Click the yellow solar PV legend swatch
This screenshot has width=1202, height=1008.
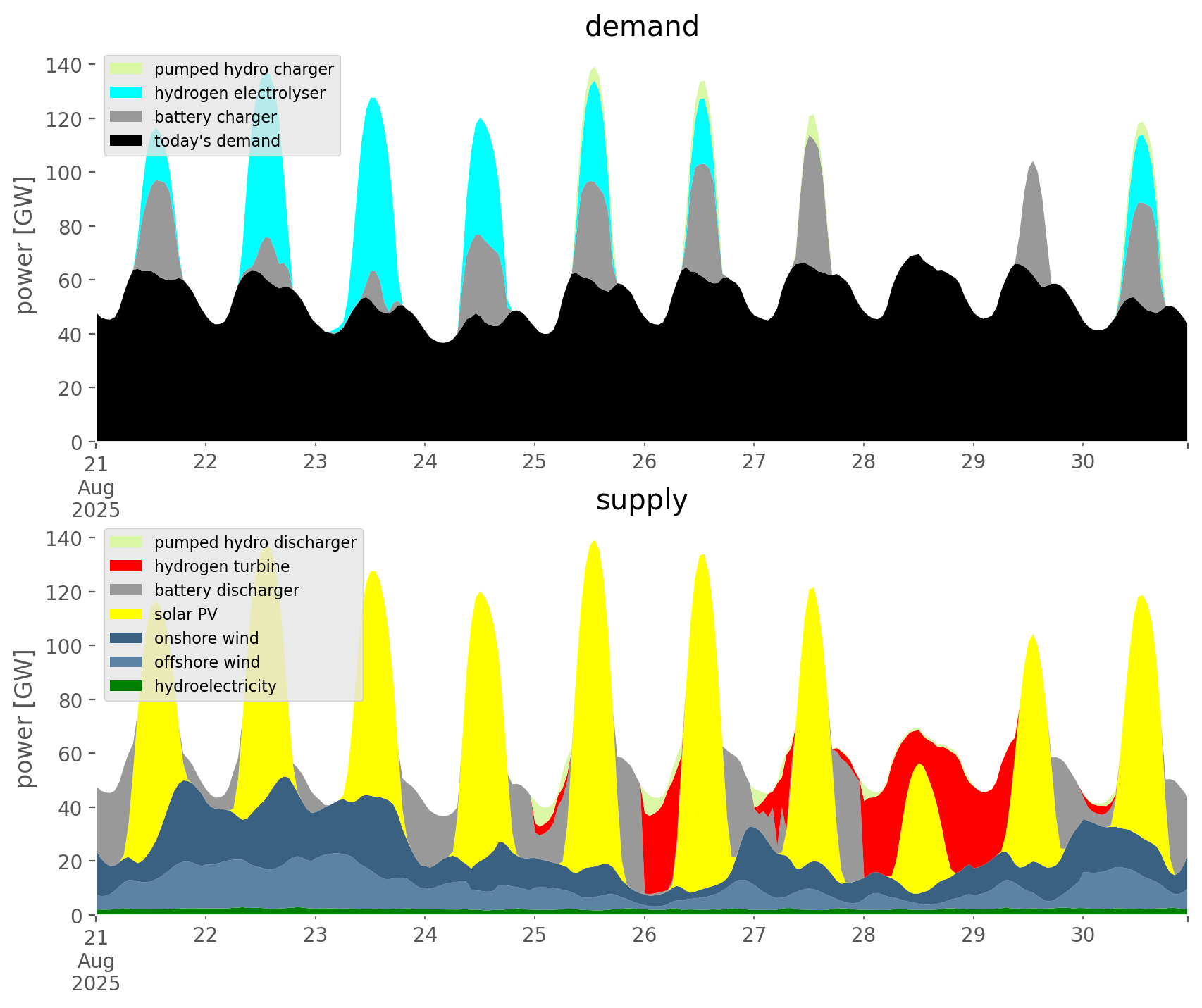[125, 614]
